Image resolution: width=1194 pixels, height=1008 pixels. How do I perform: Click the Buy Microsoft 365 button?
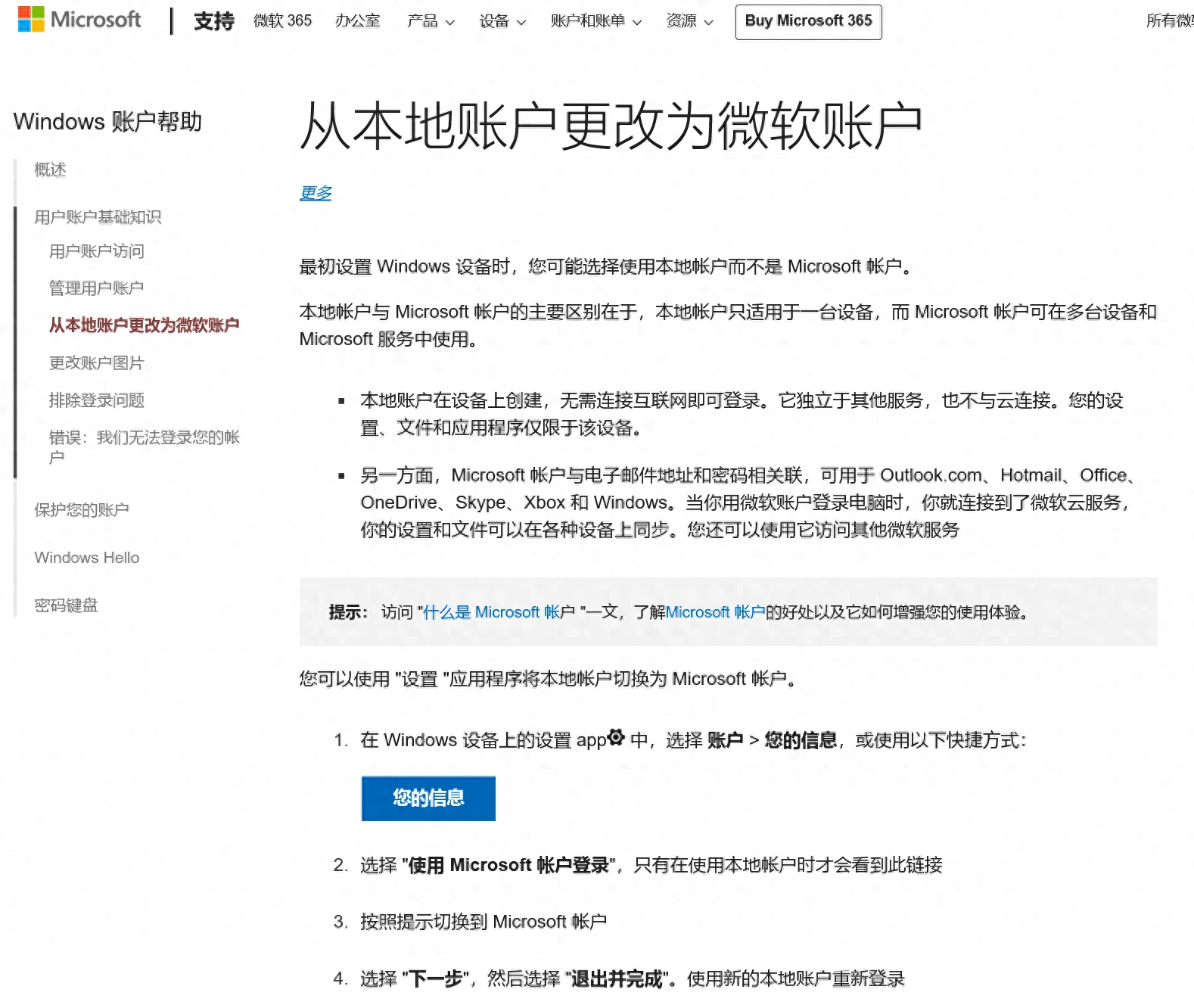pyautogui.click(x=808, y=21)
